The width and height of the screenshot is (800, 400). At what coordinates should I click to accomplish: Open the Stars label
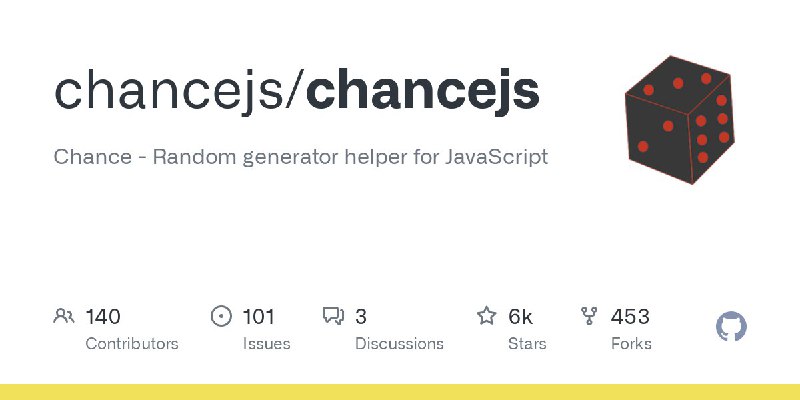click(527, 344)
